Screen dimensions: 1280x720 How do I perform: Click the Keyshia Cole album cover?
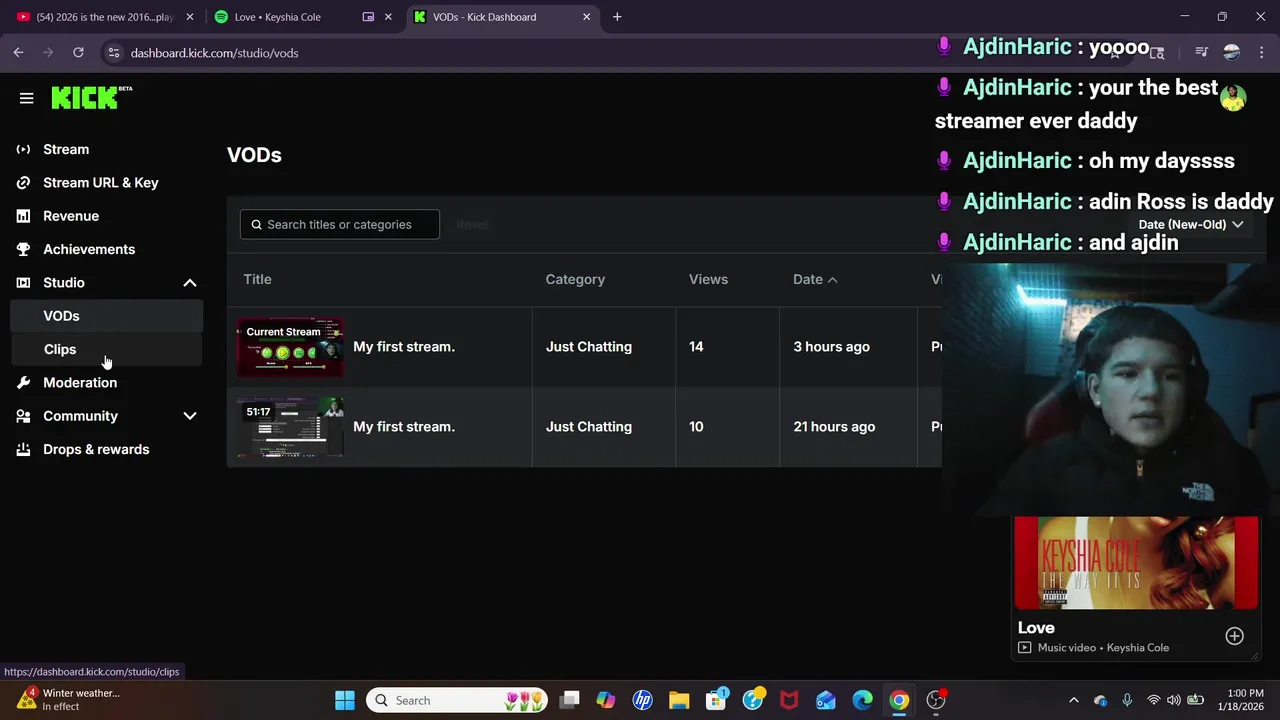[x=1136, y=563]
